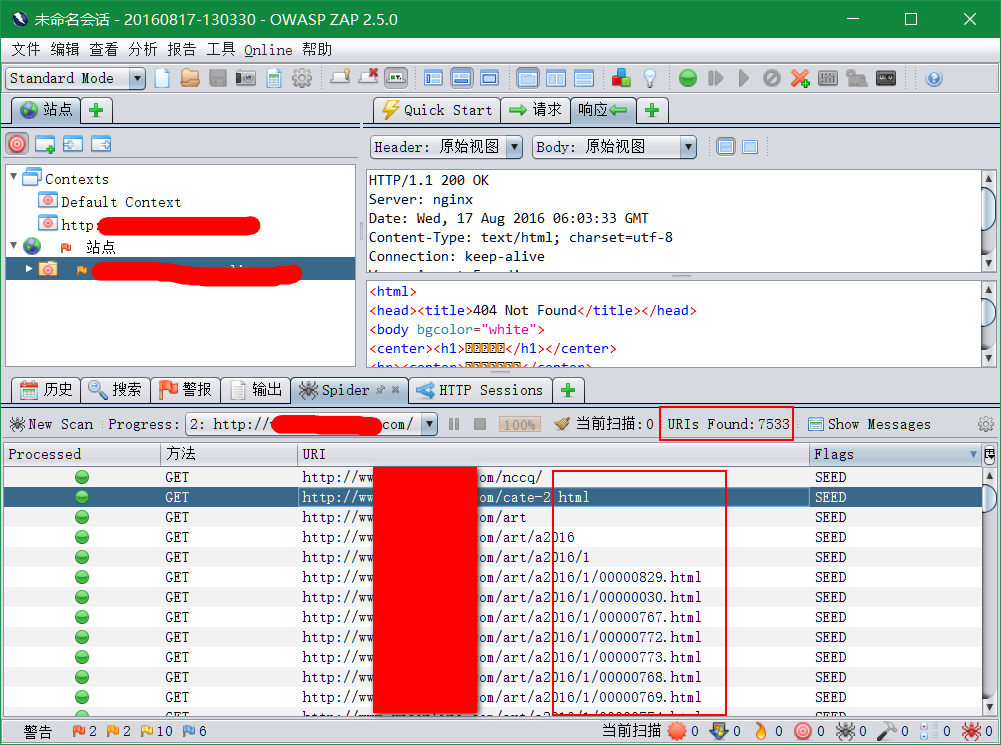
Task: Open the Online menu
Action: pyautogui.click(x=268, y=49)
